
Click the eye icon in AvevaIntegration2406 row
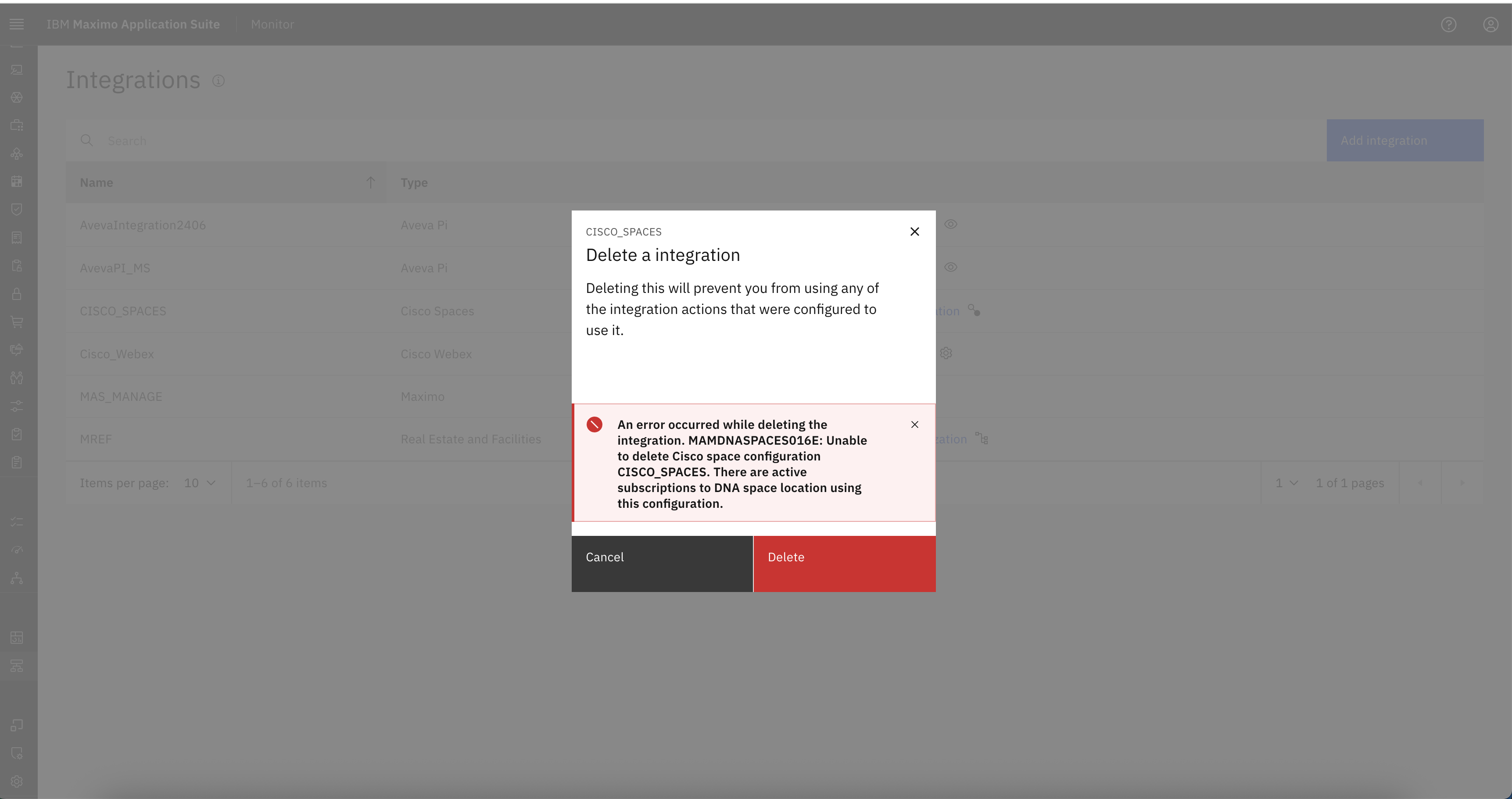point(951,224)
